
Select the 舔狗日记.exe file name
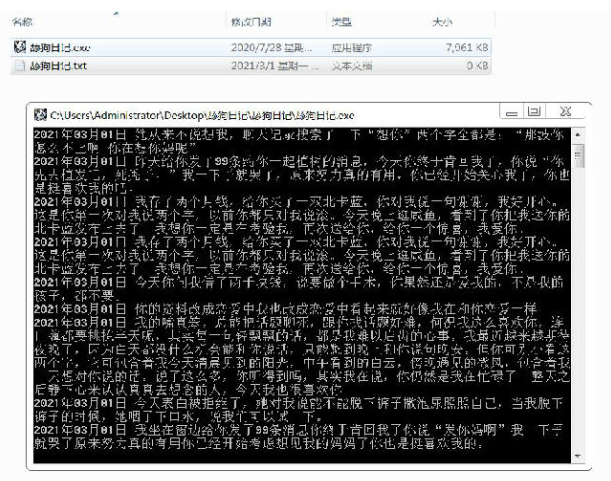click(x=60, y=48)
